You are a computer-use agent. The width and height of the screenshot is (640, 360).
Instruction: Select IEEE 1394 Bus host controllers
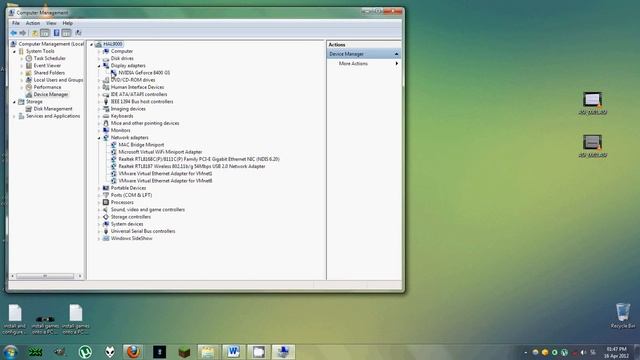click(x=142, y=102)
